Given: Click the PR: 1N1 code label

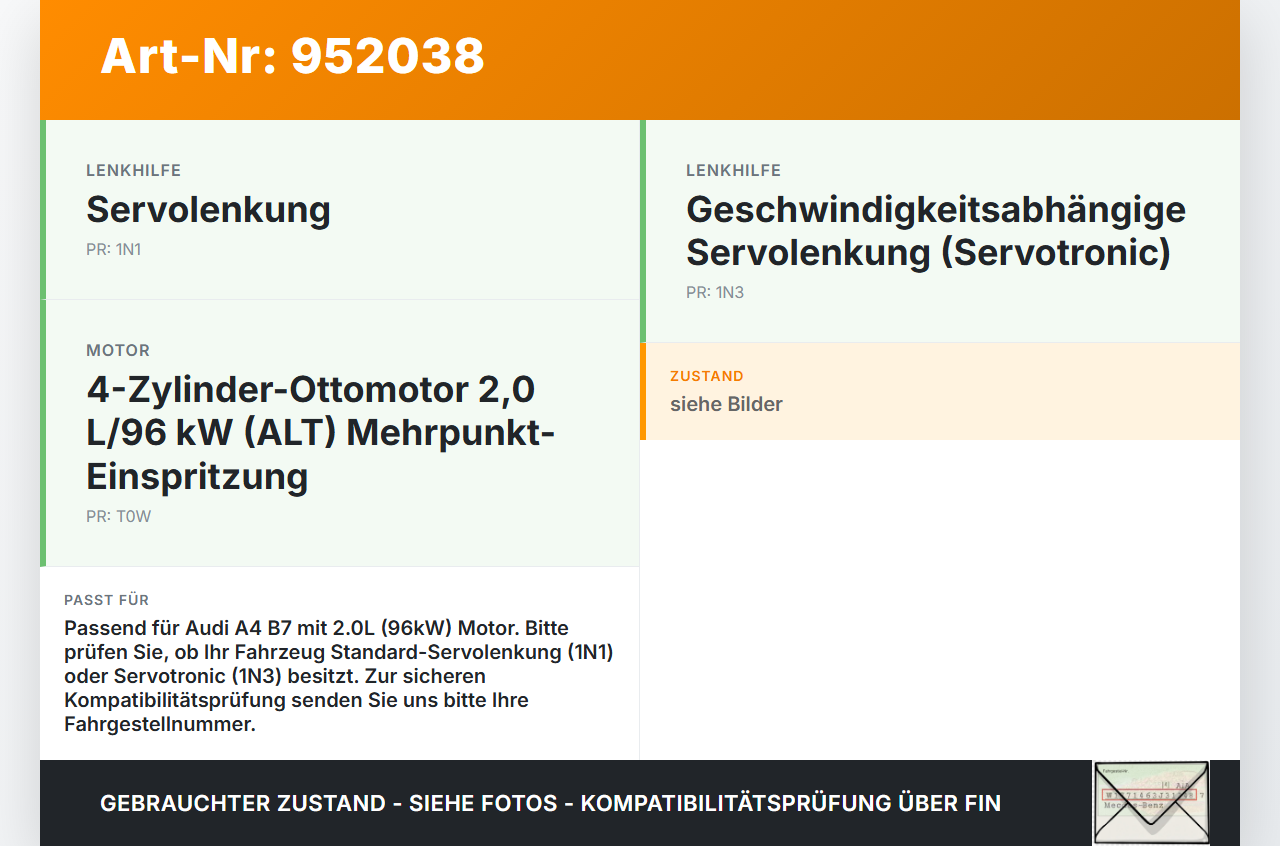Looking at the screenshot, I should [113, 250].
